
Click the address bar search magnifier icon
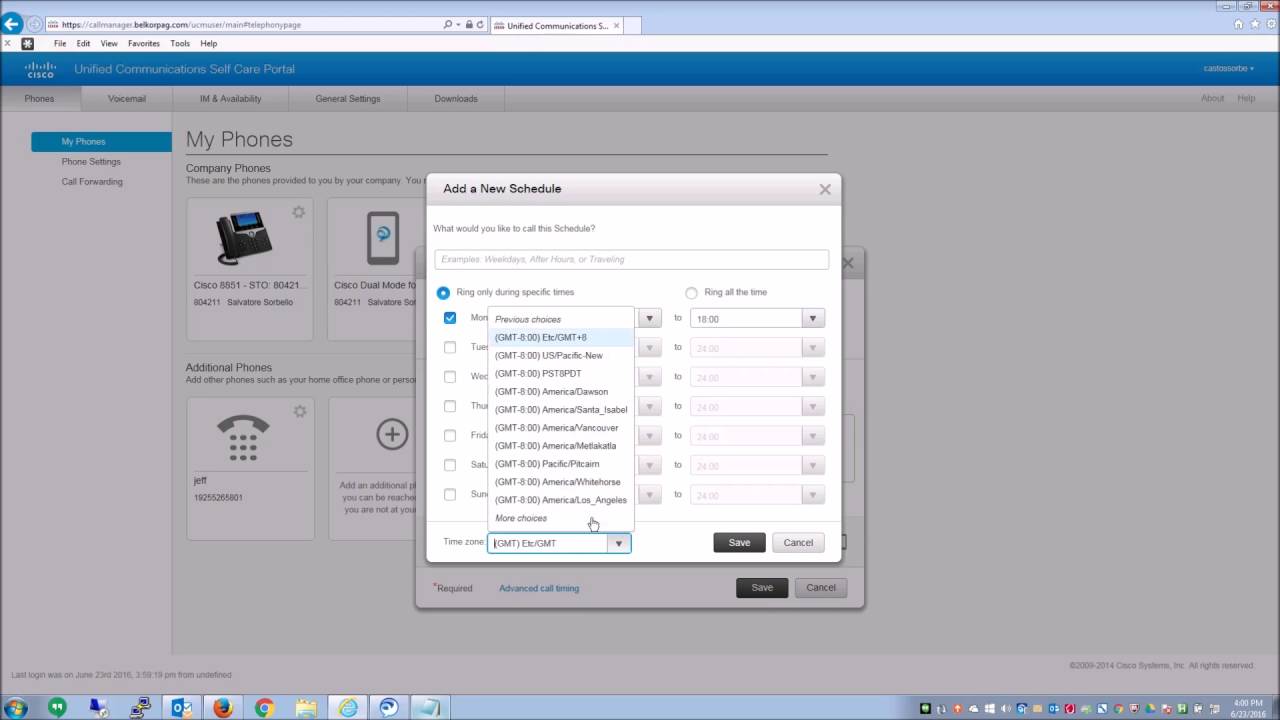pos(447,24)
